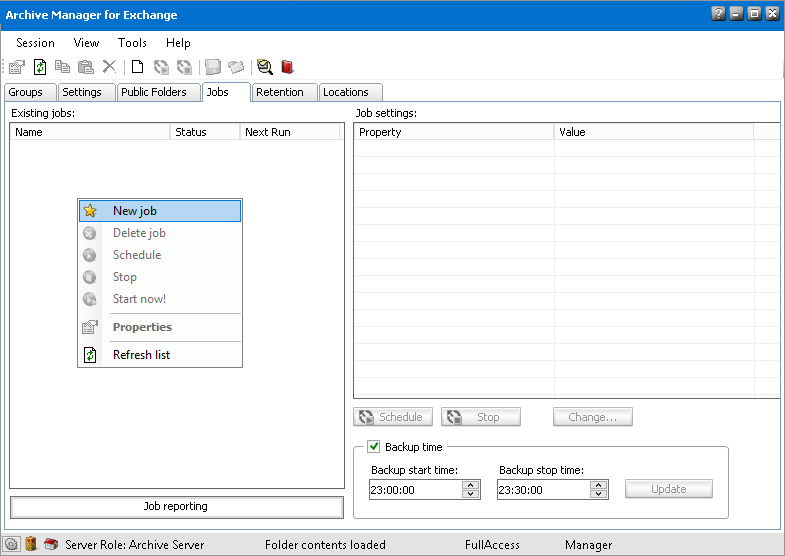Switch to the Locations tab
785x556 pixels.
350,92
